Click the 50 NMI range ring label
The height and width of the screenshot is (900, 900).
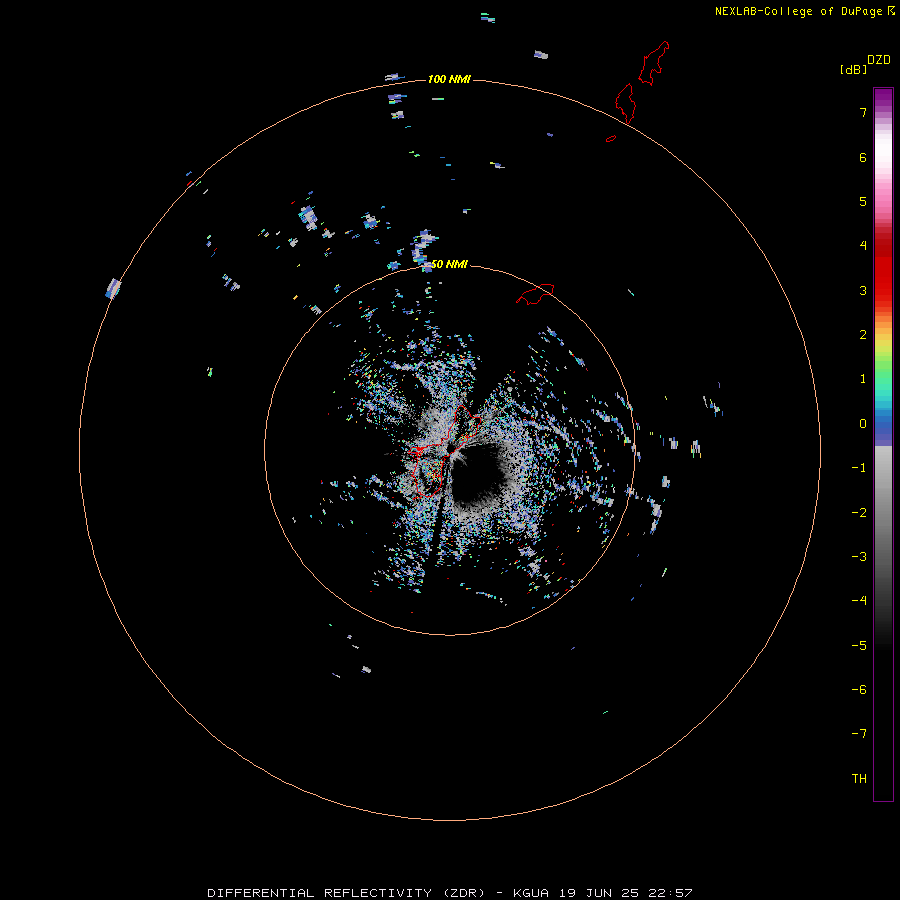pyautogui.click(x=449, y=264)
